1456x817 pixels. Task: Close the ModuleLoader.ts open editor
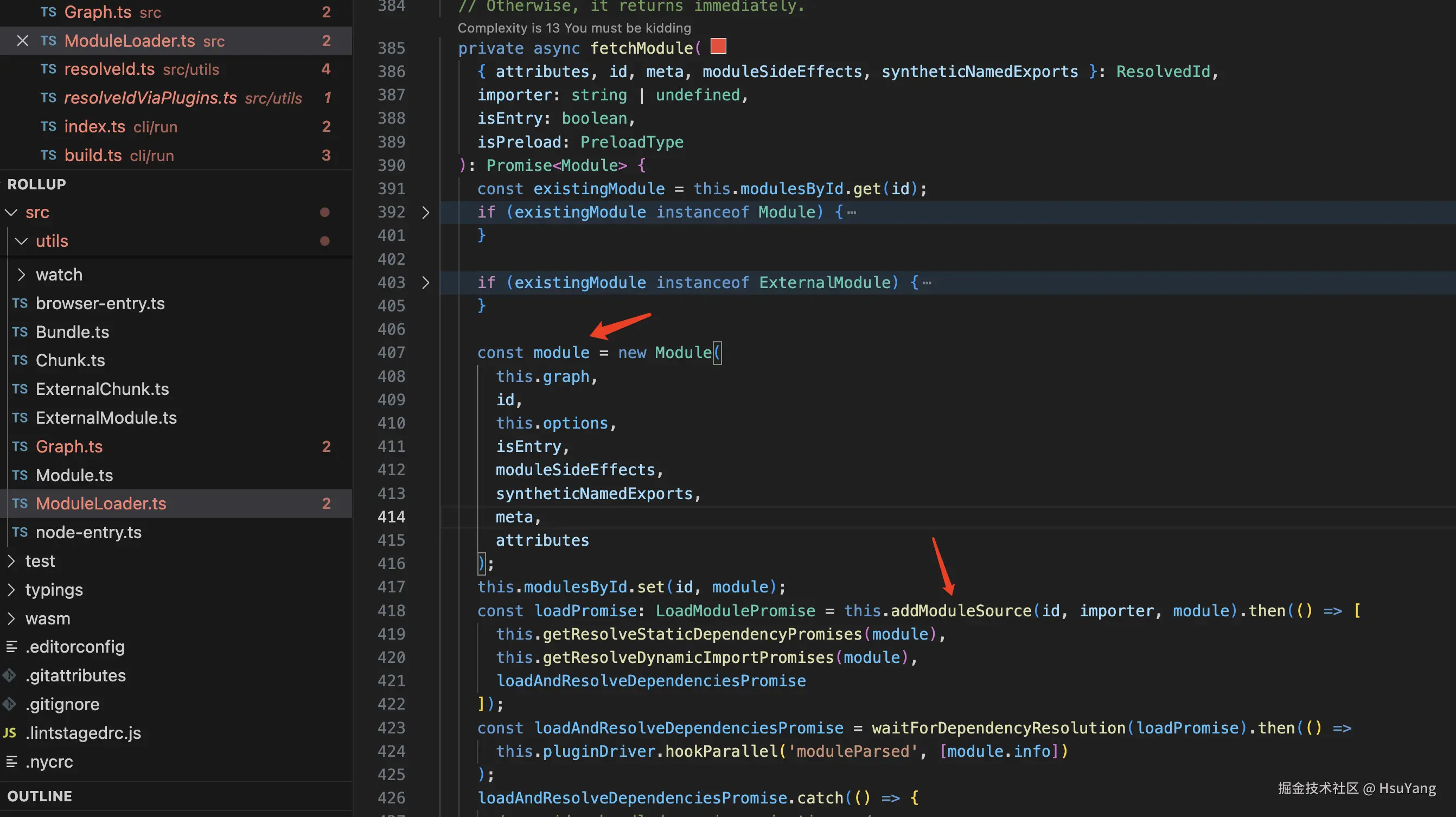point(23,41)
